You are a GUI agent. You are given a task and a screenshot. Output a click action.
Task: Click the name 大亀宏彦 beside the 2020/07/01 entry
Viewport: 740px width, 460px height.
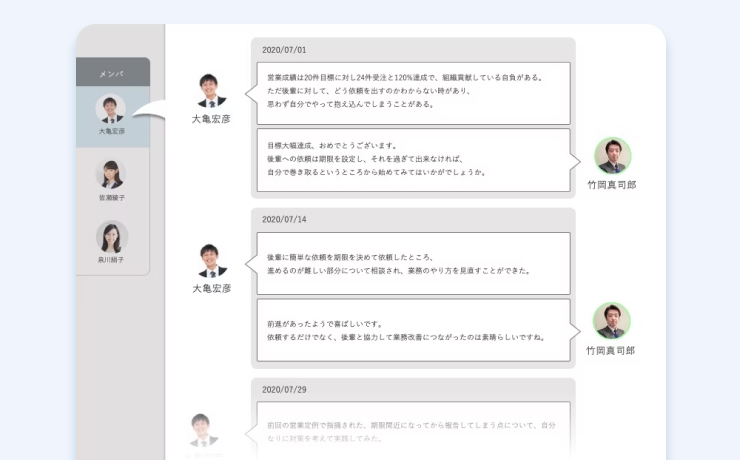click(x=211, y=119)
